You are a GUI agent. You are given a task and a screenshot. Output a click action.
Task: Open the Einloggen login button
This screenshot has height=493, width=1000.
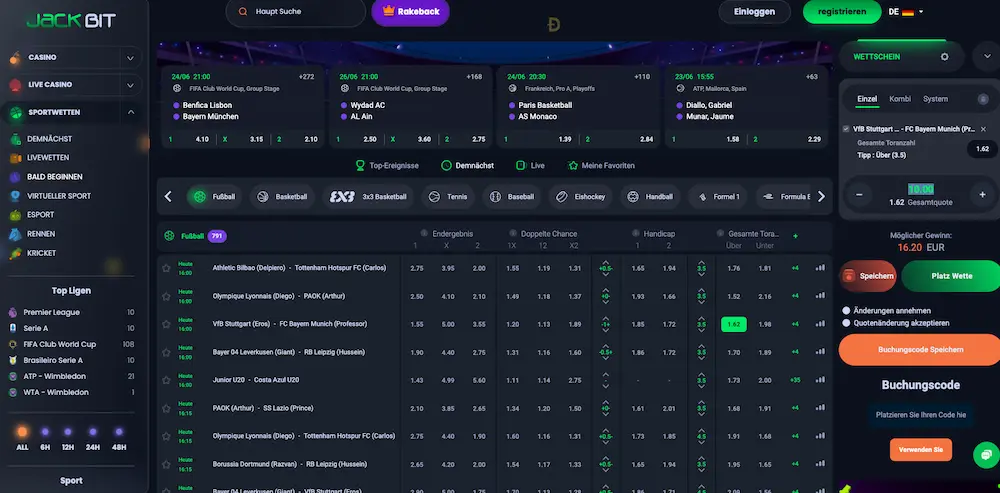click(x=754, y=11)
